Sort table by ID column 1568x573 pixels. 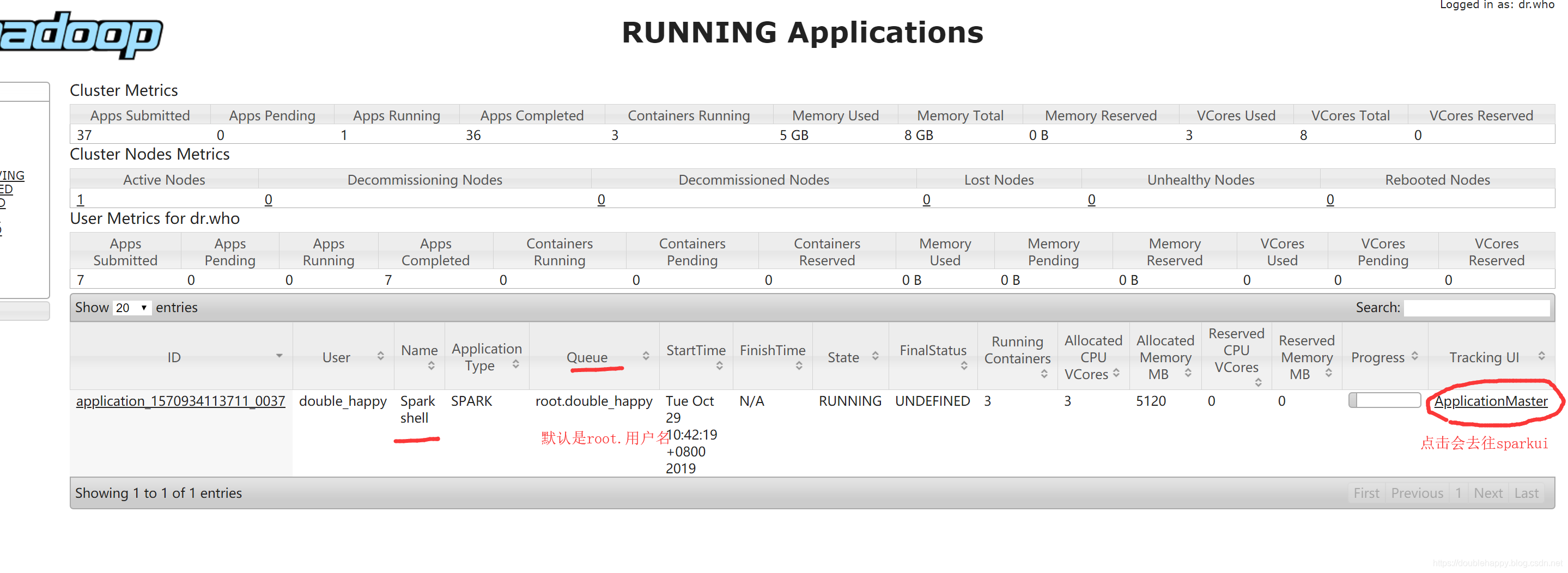[181, 356]
